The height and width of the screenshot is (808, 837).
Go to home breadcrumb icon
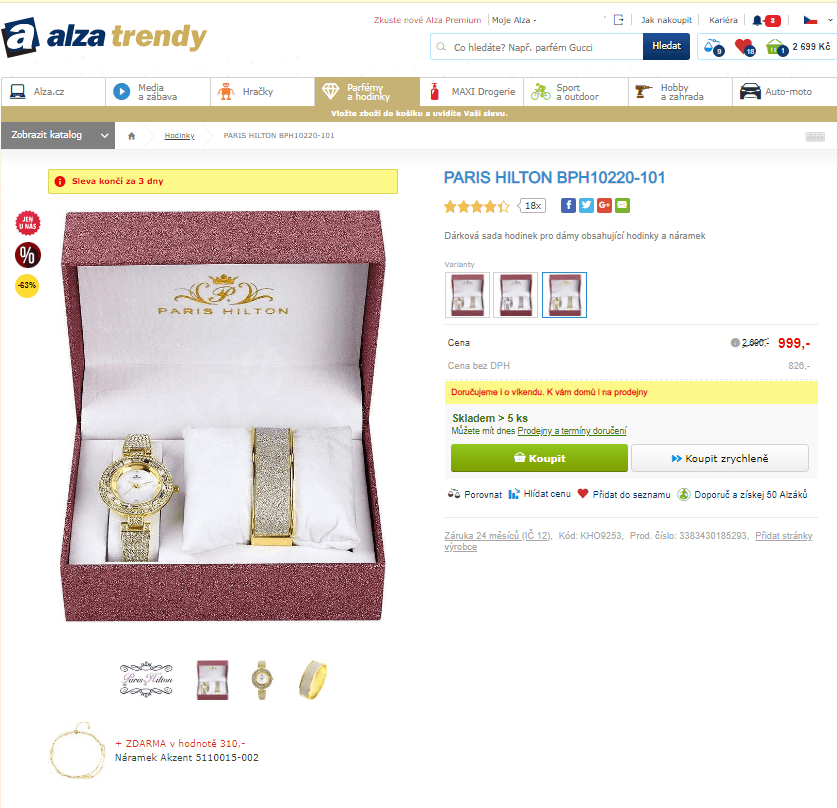(132, 136)
